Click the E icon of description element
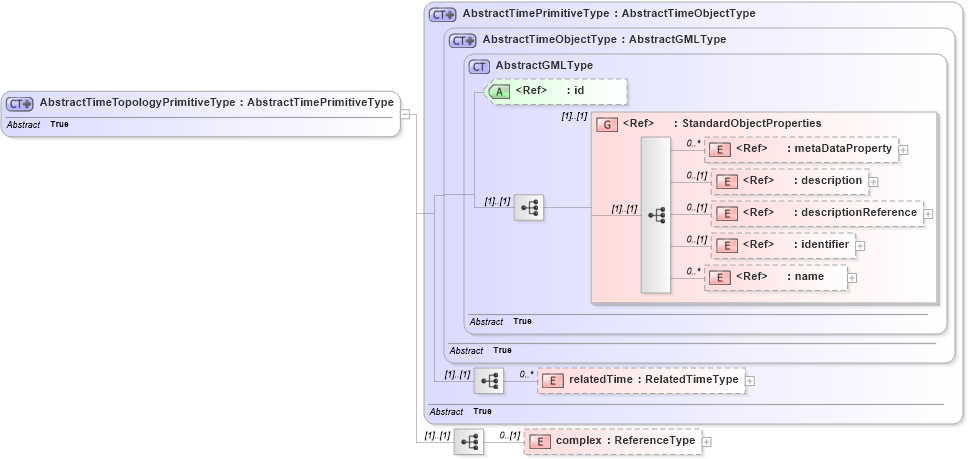 pyautogui.click(x=727, y=182)
